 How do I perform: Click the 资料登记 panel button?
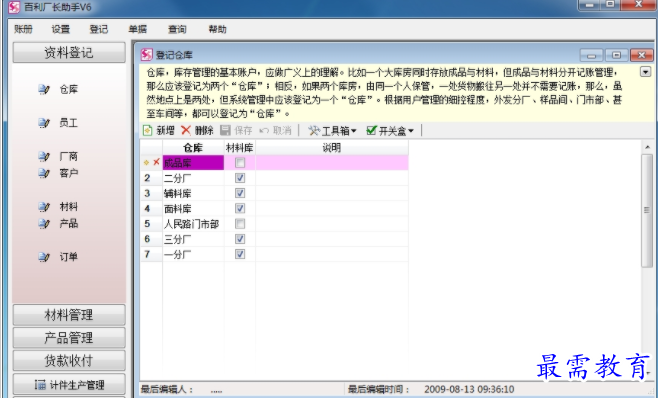click(69, 52)
